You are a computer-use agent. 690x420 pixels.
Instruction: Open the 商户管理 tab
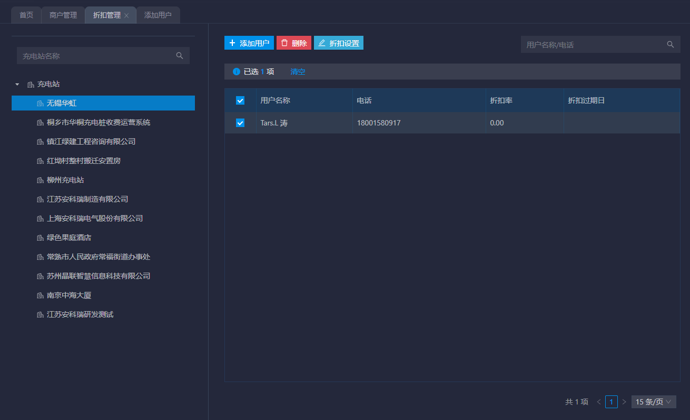tap(63, 15)
